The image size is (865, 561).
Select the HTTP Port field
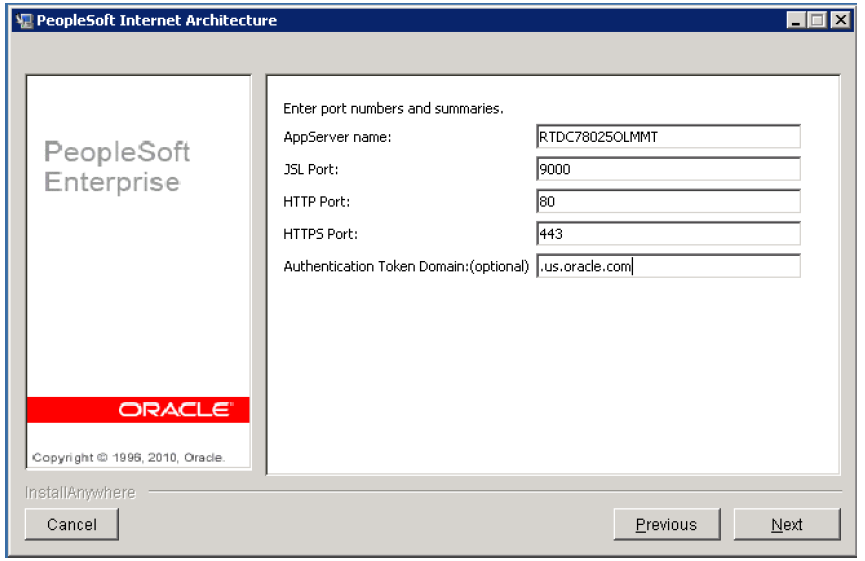tap(668, 201)
